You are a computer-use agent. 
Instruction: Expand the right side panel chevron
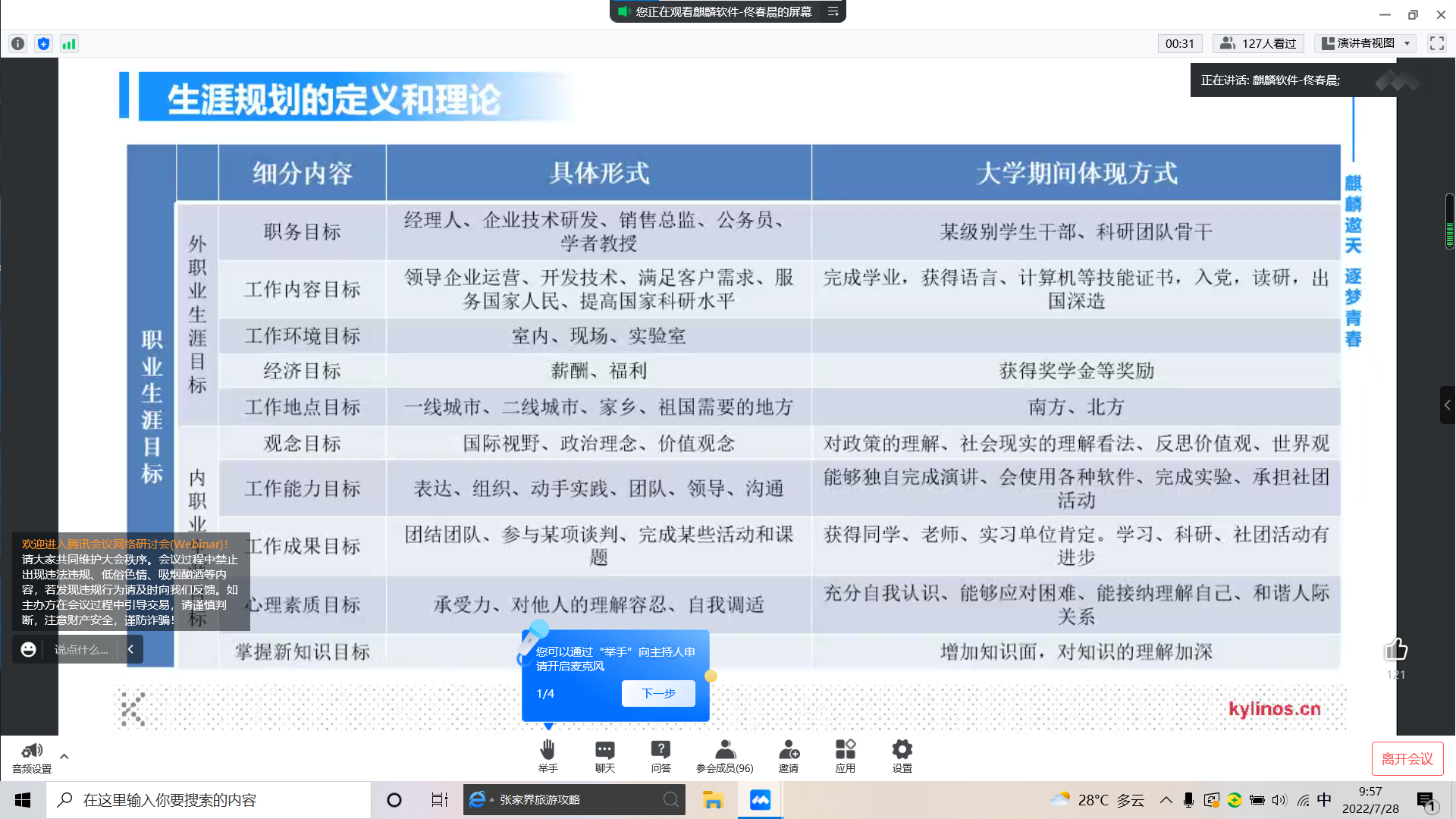point(1447,405)
